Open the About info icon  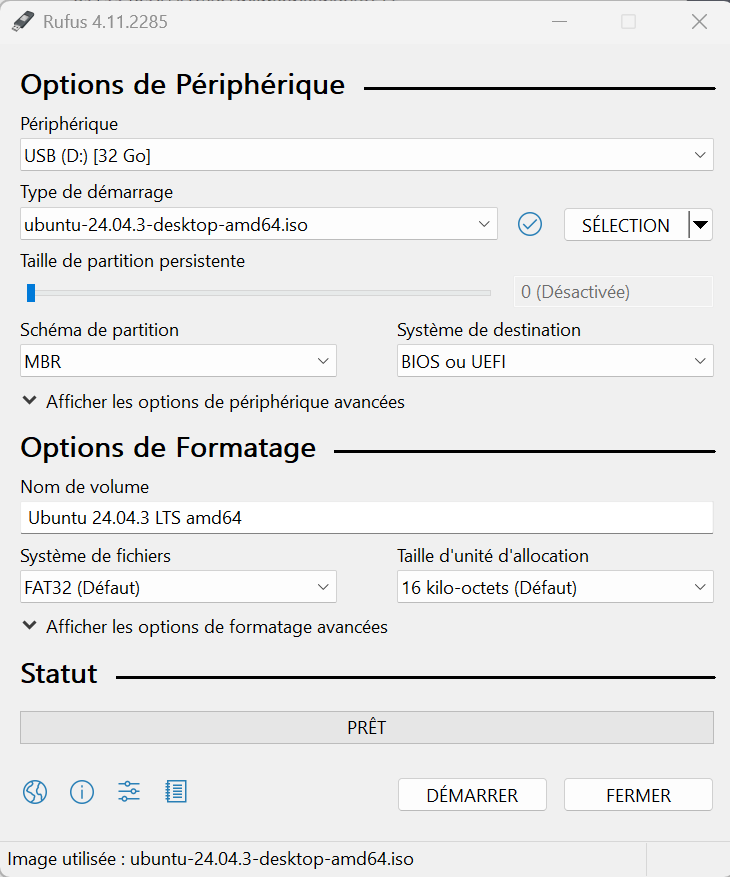pyautogui.click(x=82, y=793)
